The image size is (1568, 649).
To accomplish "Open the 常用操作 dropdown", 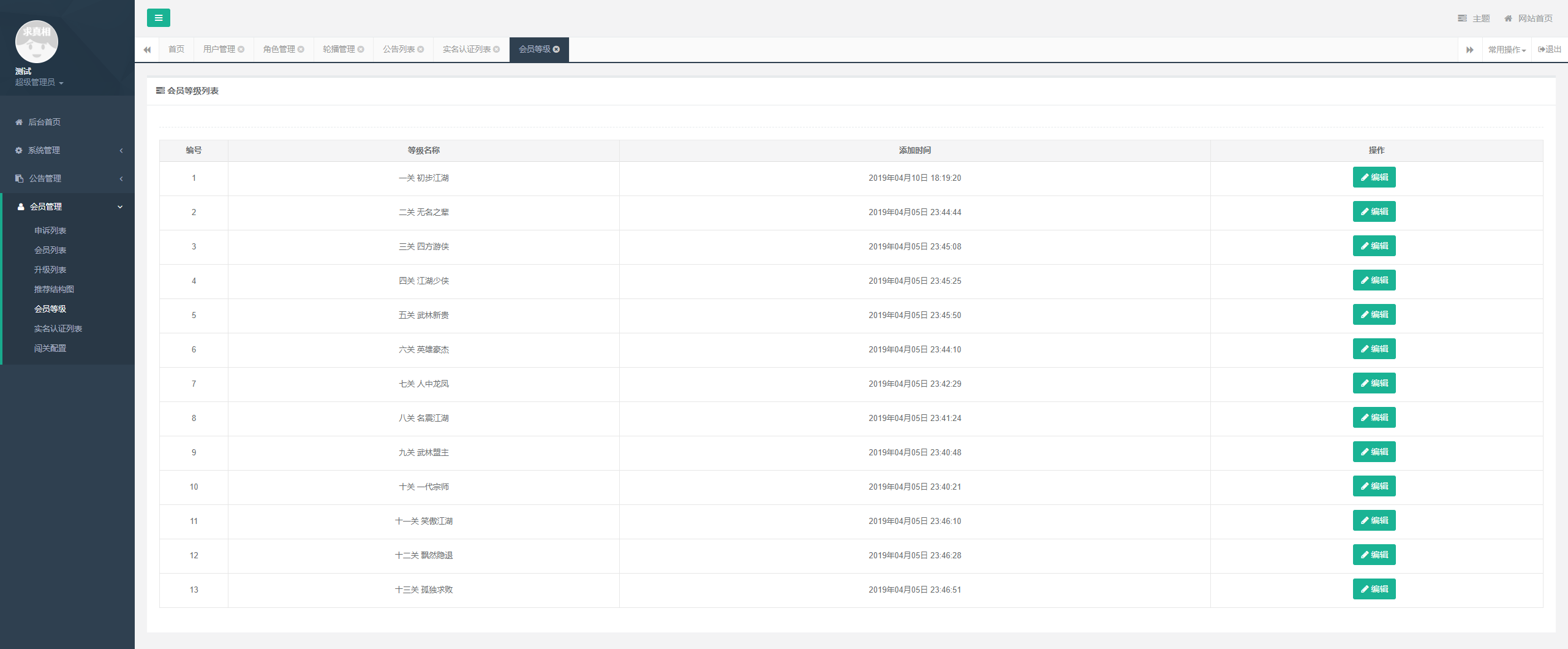I will (1506, 50).
